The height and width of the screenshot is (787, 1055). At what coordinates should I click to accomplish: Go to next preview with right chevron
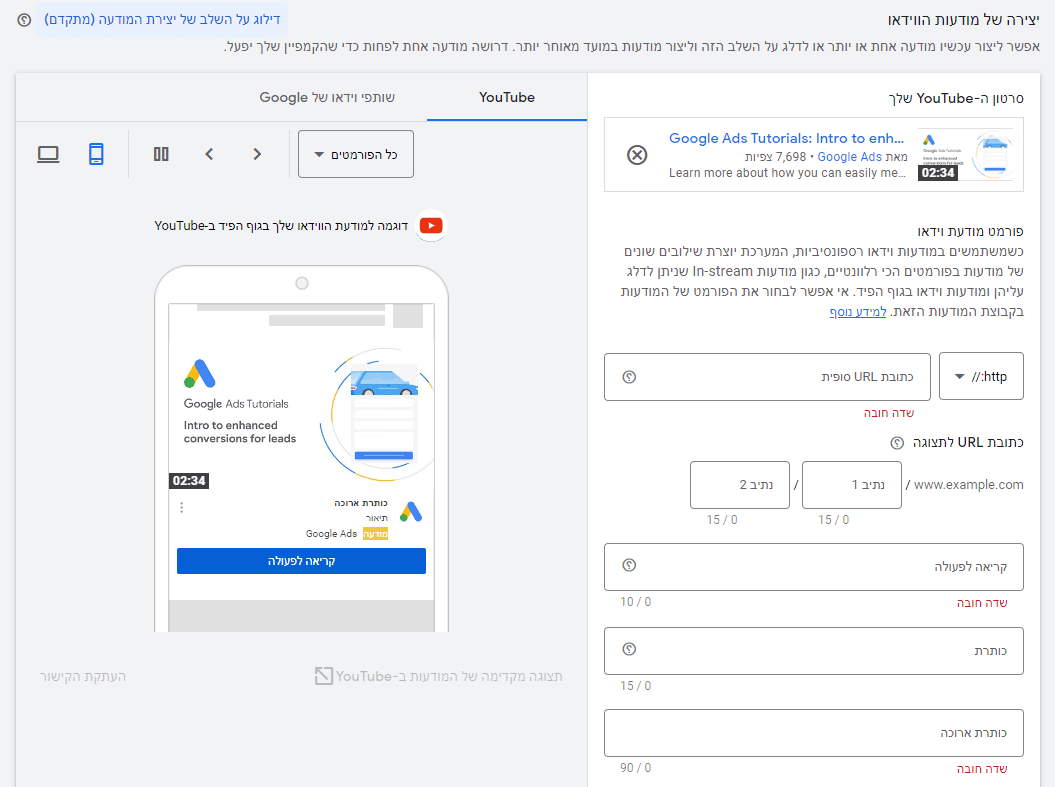click(x=257, y=154)
